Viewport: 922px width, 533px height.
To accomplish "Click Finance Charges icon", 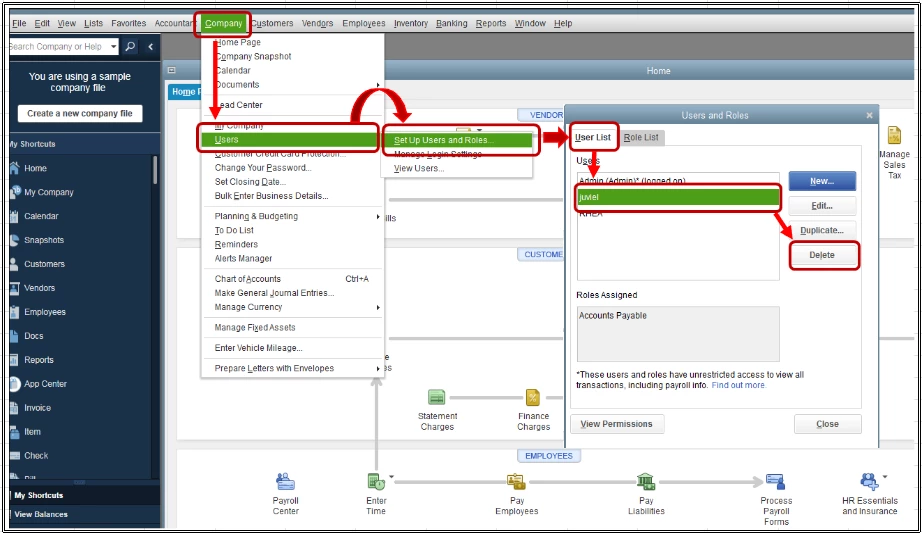I will point(533,398).
